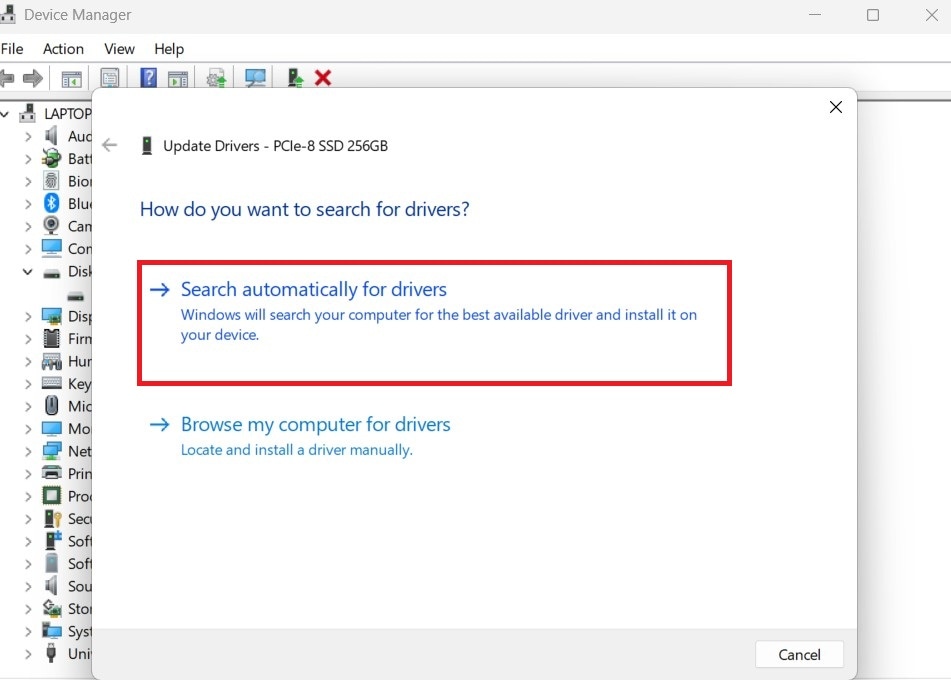The height and width of the screenshot is (680, 951).
Task: Select the Disk drives category icon
Action: tap(52, 274)
